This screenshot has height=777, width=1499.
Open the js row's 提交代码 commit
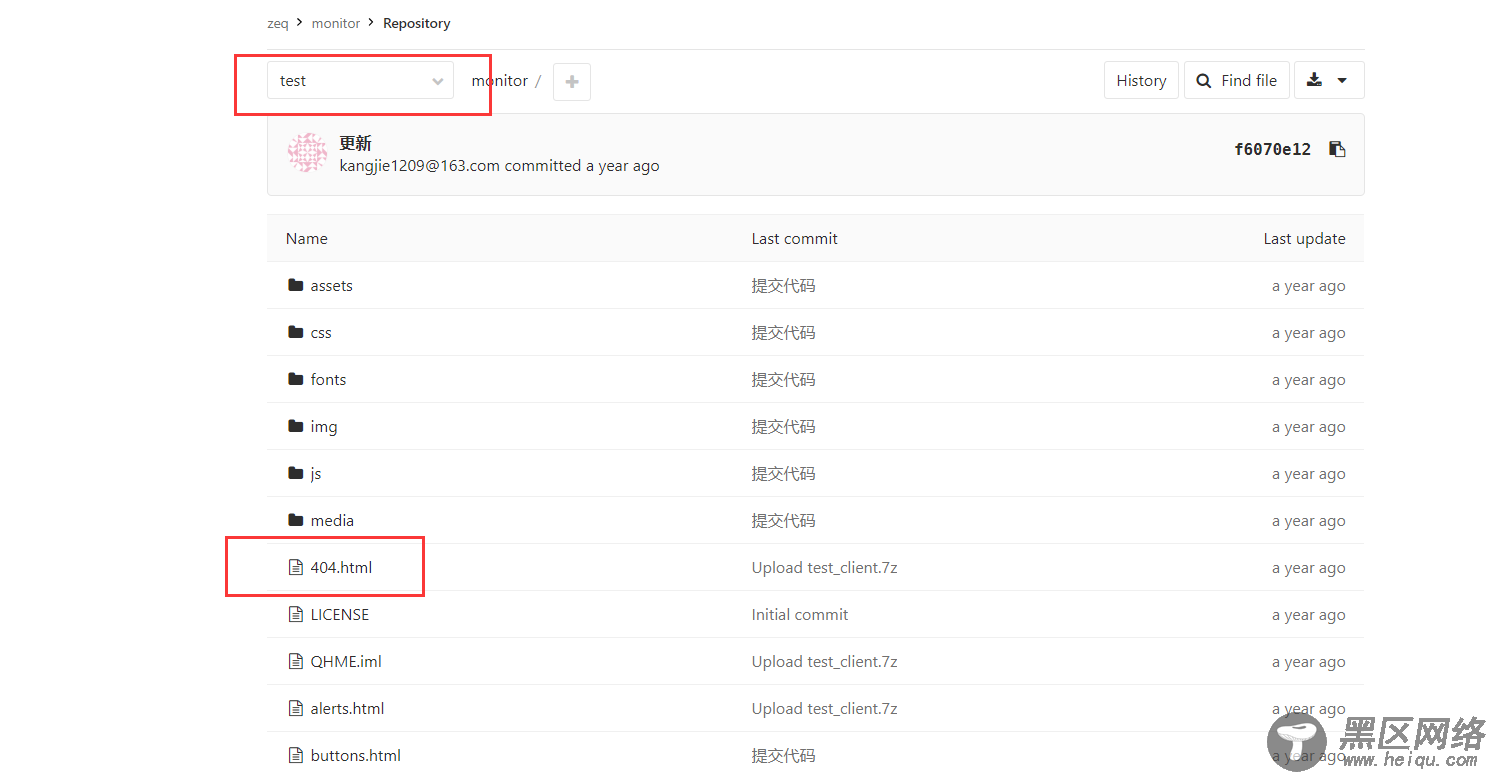pos(783,474)
